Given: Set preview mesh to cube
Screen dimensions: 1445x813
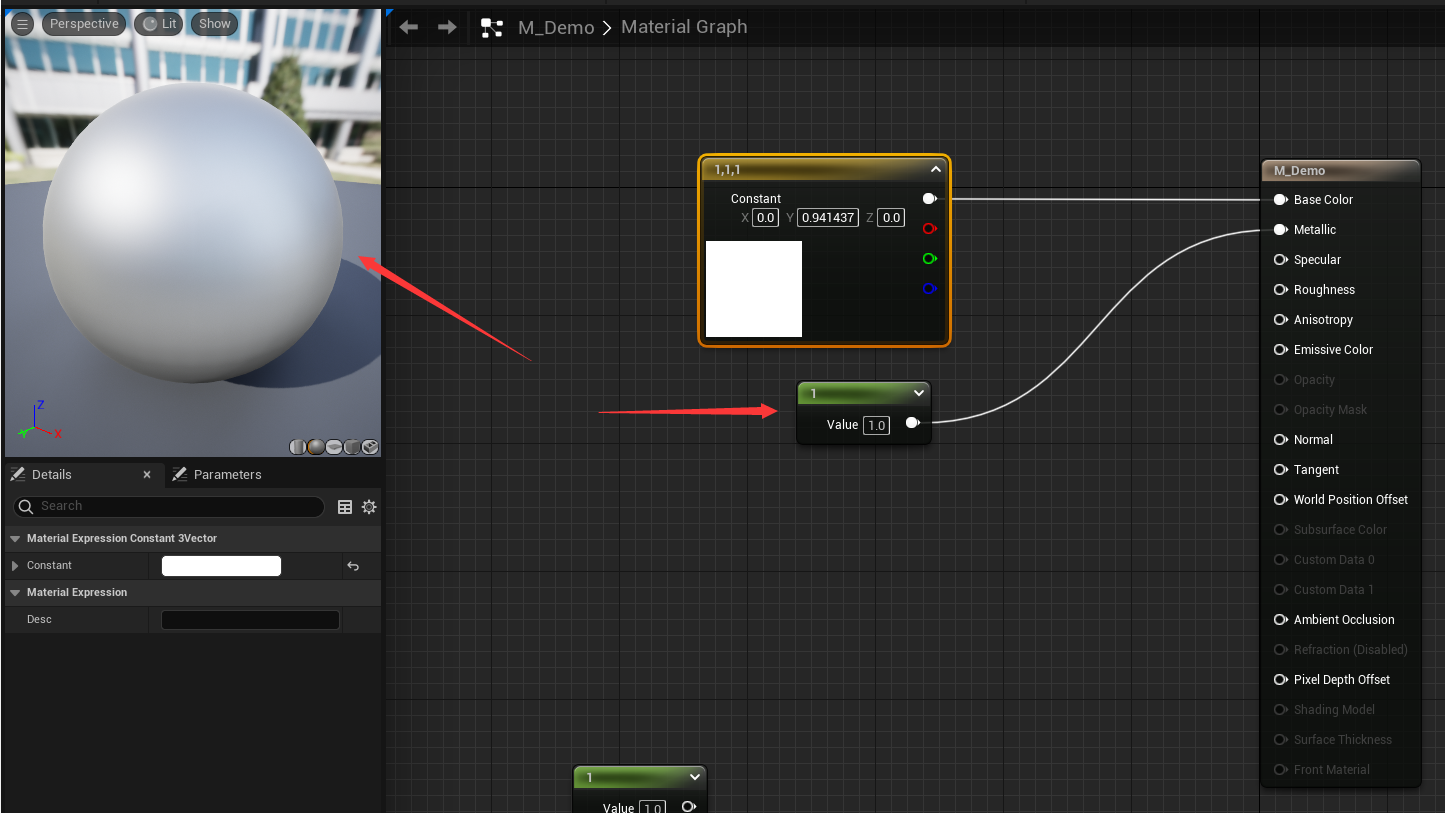Looking at the screenshot, I should tap(352, 447).
